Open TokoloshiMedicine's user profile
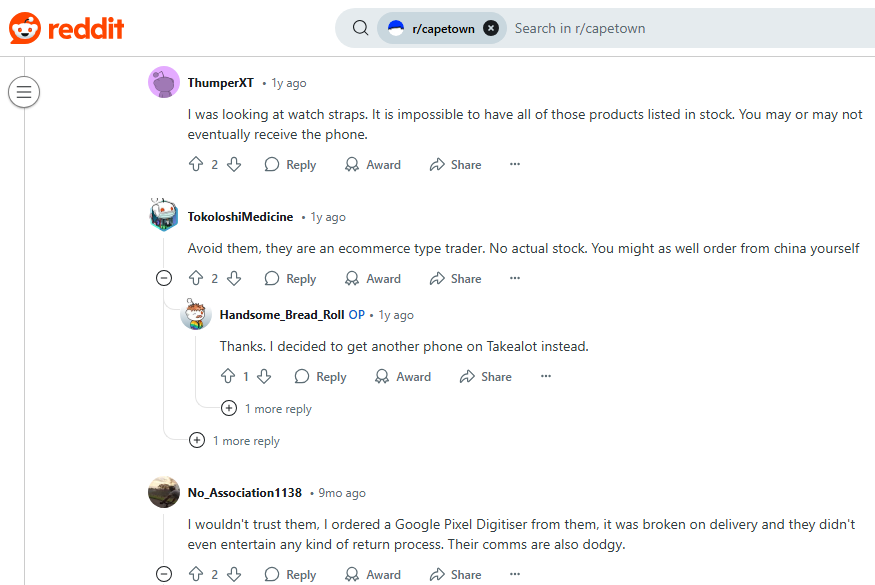The height and width of the screenshot is (585, 875). tap(240, 217)
